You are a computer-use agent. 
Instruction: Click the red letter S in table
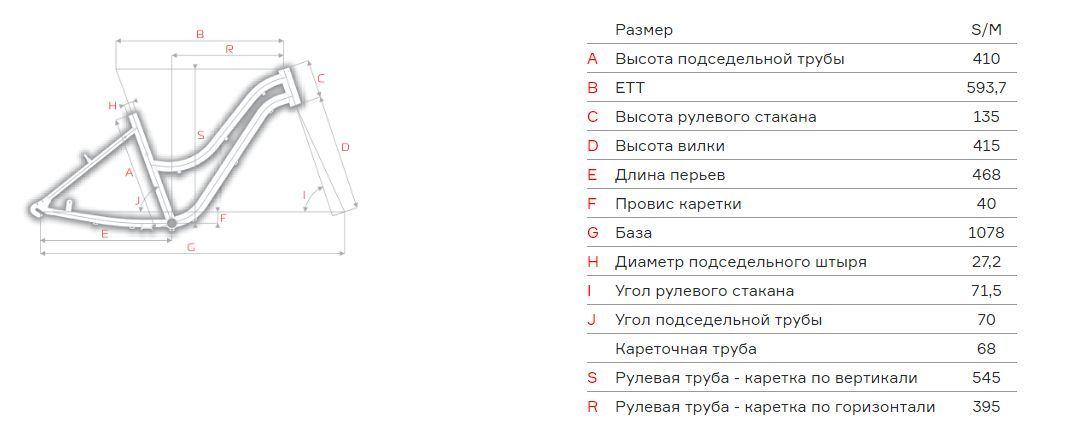592,378
